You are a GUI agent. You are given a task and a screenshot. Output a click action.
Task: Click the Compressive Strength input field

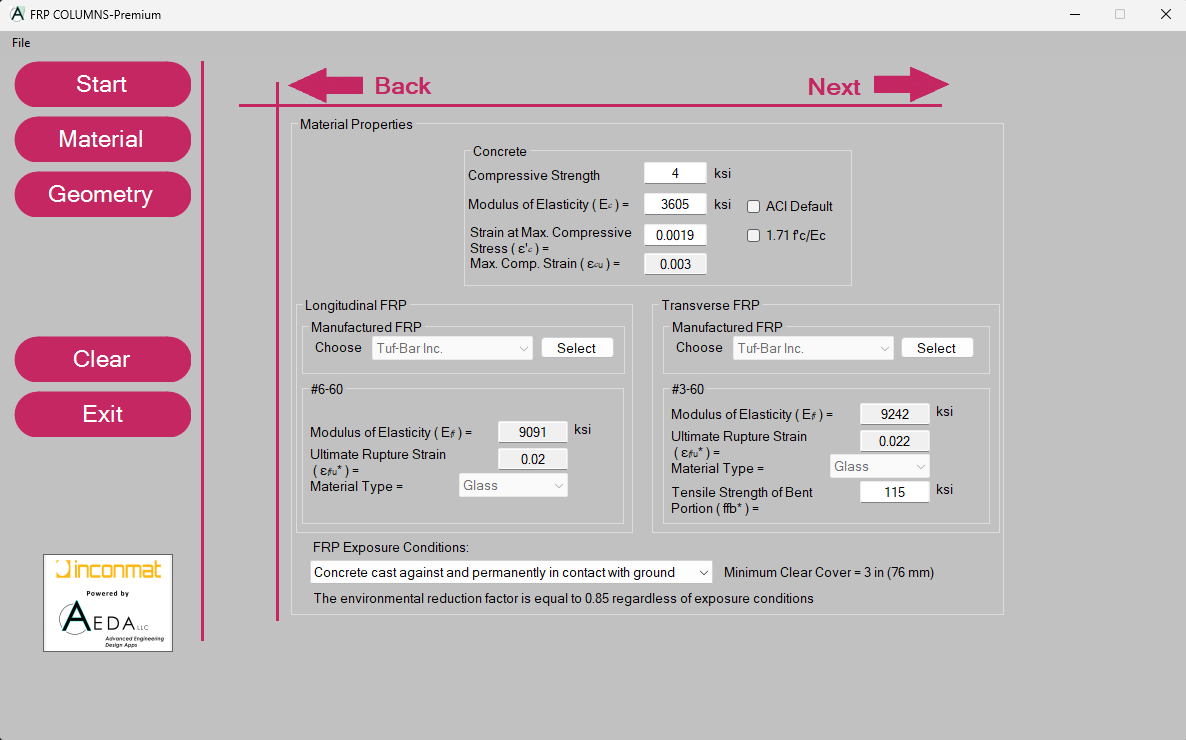click(675, 174)
